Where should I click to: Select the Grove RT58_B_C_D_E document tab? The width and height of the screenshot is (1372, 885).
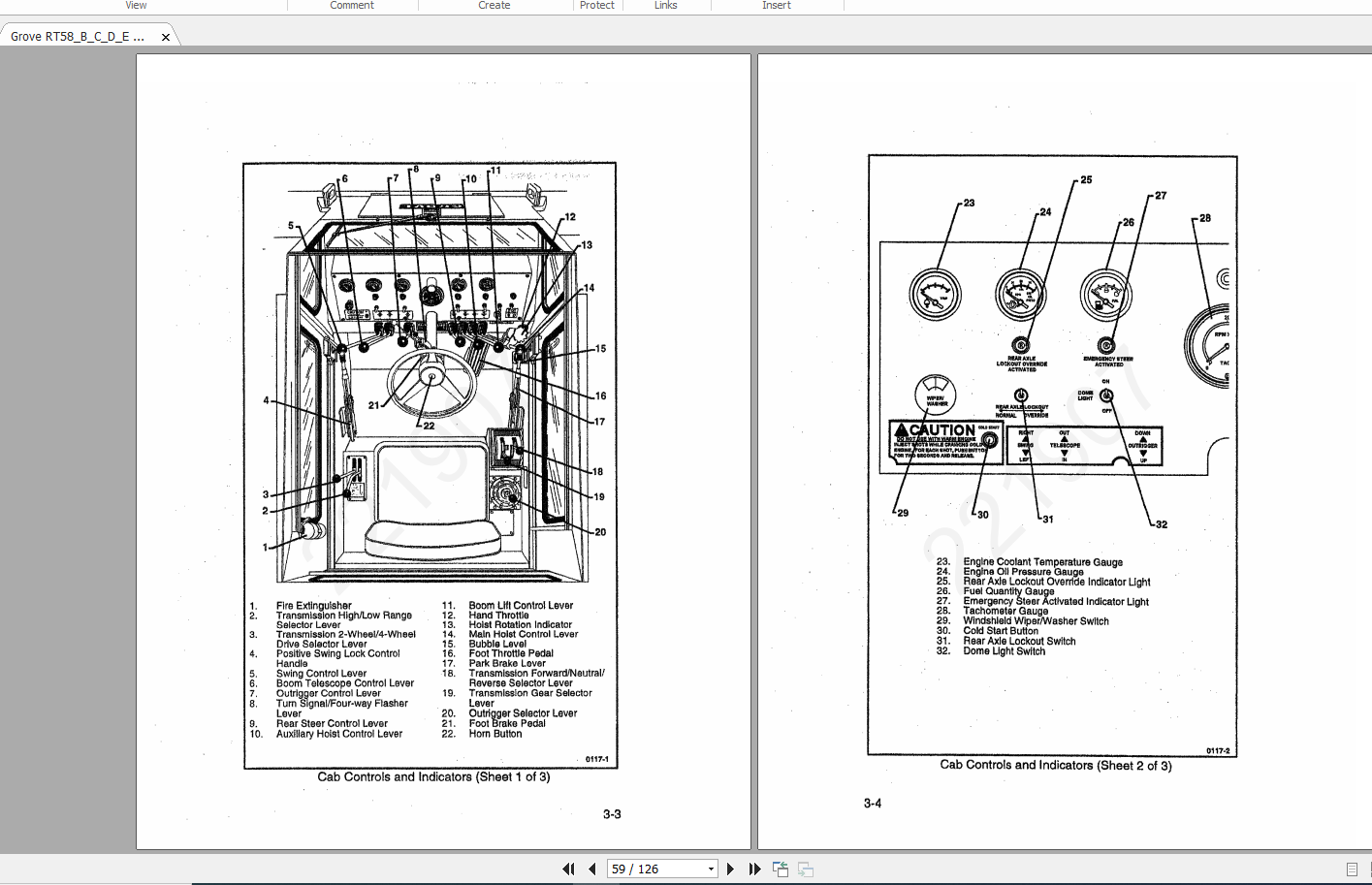(x=78, y=37)
